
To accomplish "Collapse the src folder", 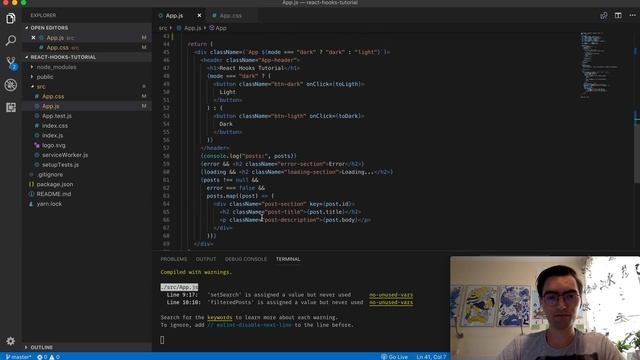I will pos(41,87).
